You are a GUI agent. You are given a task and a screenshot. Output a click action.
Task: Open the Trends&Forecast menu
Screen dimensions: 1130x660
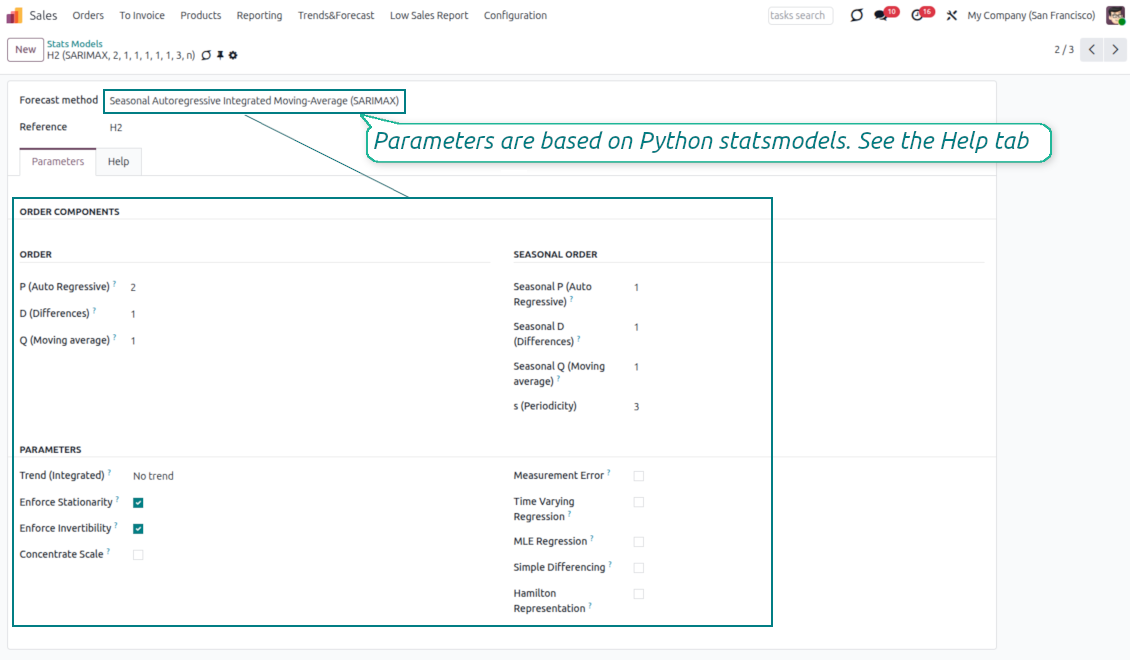click(334, 15)
